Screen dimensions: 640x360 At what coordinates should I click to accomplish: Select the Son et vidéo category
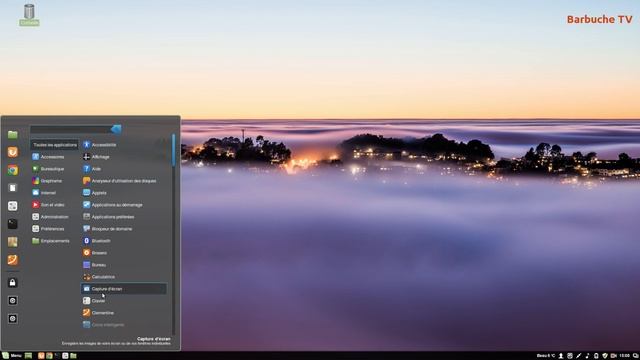[48, 204]
